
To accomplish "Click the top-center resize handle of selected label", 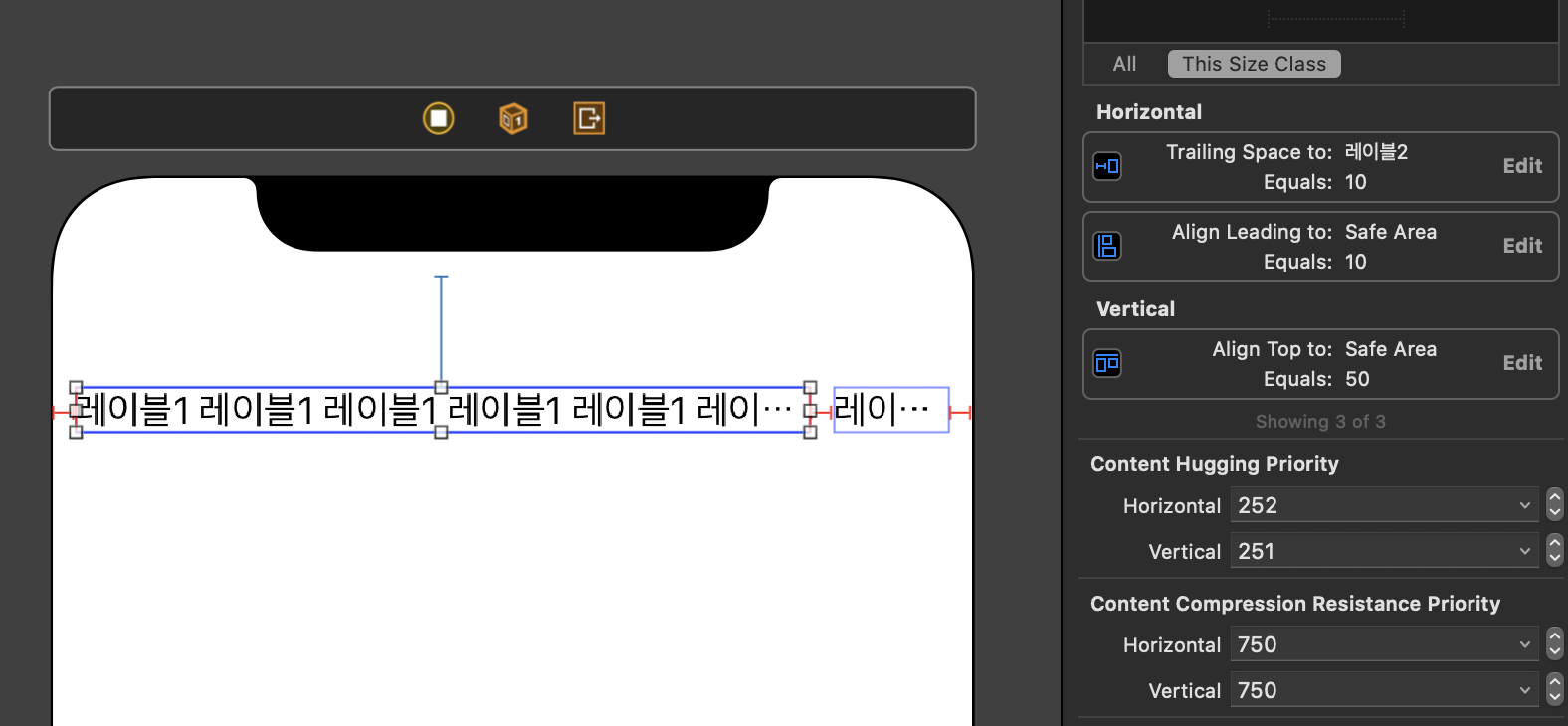I will tap(441, 387).
